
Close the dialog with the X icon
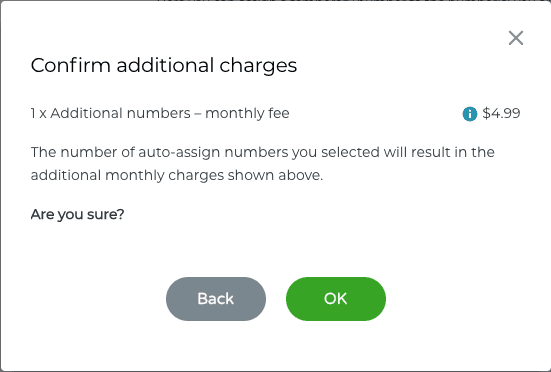pos(516,38)
